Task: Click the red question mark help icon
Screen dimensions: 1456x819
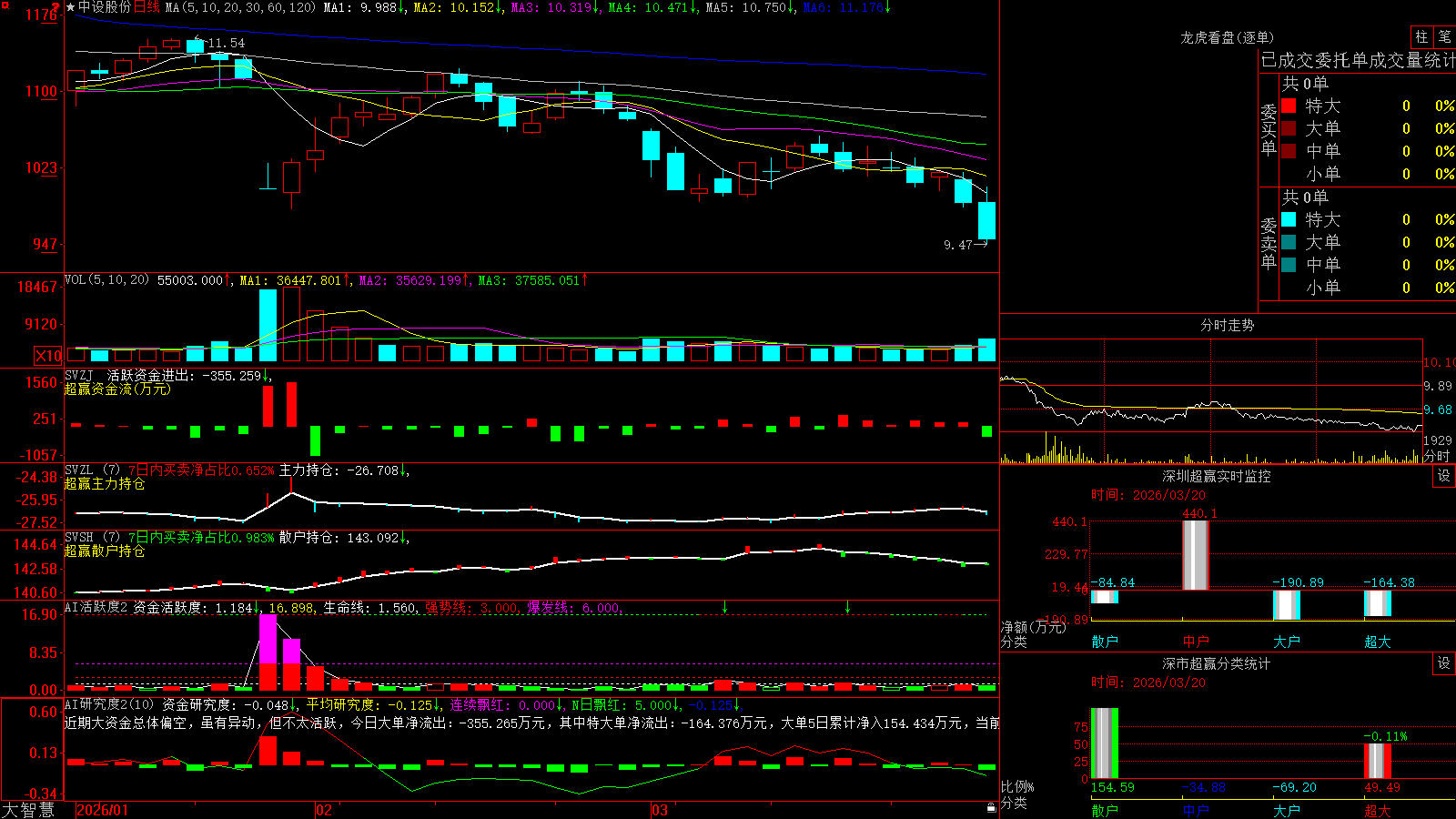Action: point(56,7)
